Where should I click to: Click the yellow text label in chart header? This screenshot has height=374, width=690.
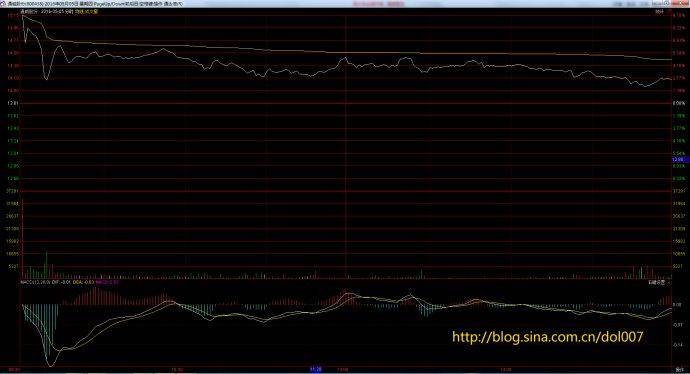(x=86, y=11)
